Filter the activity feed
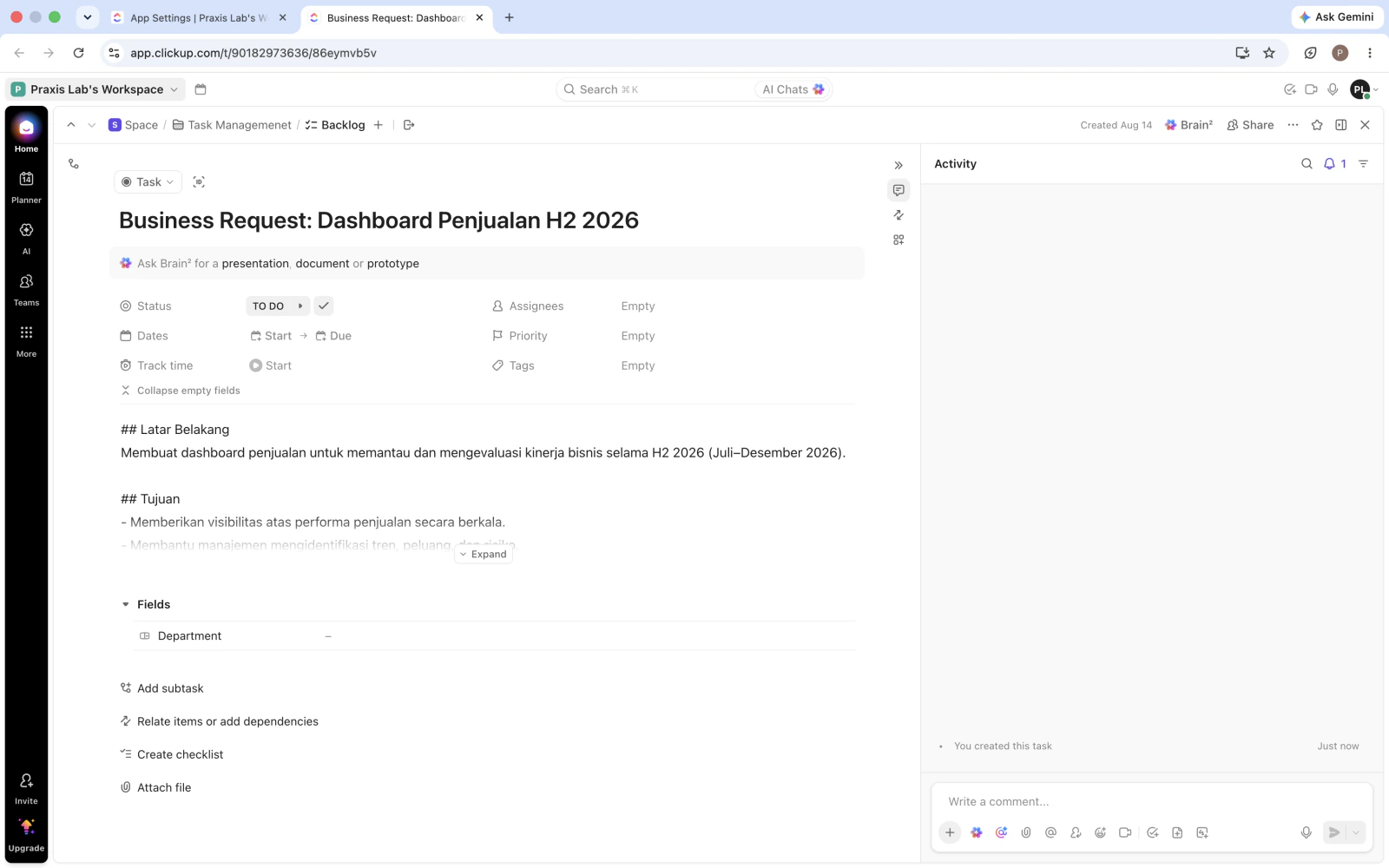1389x868 pixels. point(1363,164)
